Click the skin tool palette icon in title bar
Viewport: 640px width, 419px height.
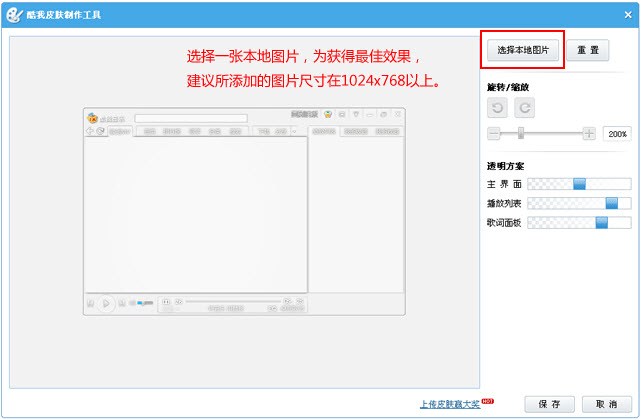click(14, 15)
